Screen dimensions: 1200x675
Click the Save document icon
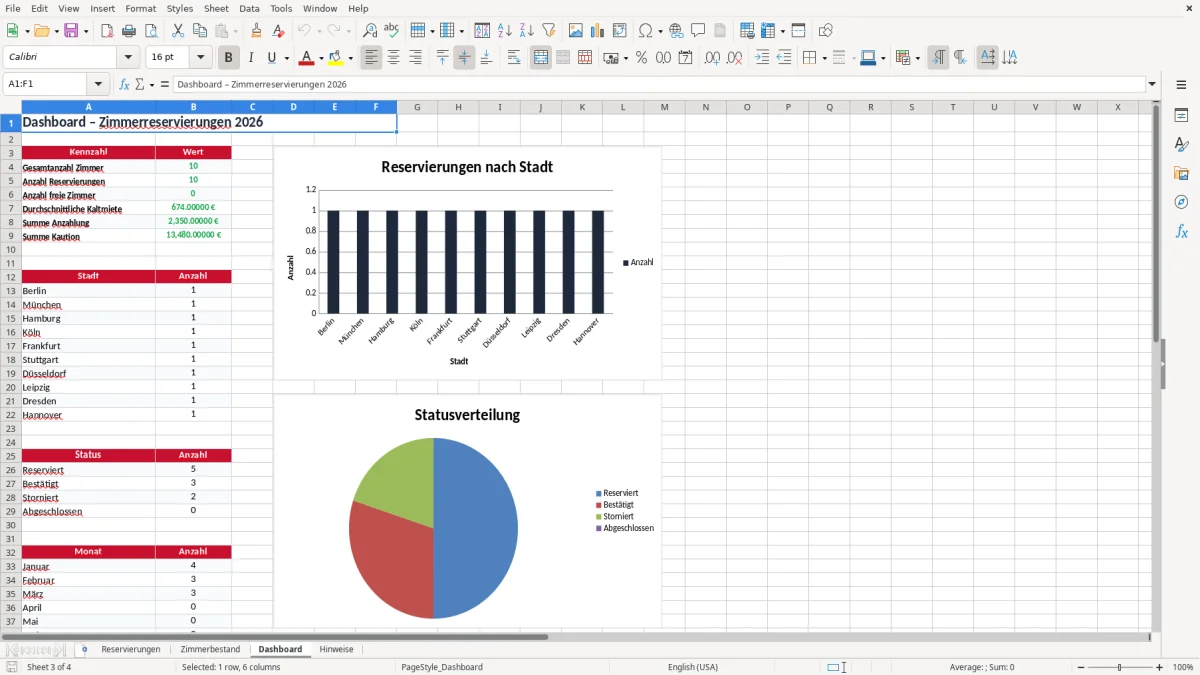coord(71,31)
